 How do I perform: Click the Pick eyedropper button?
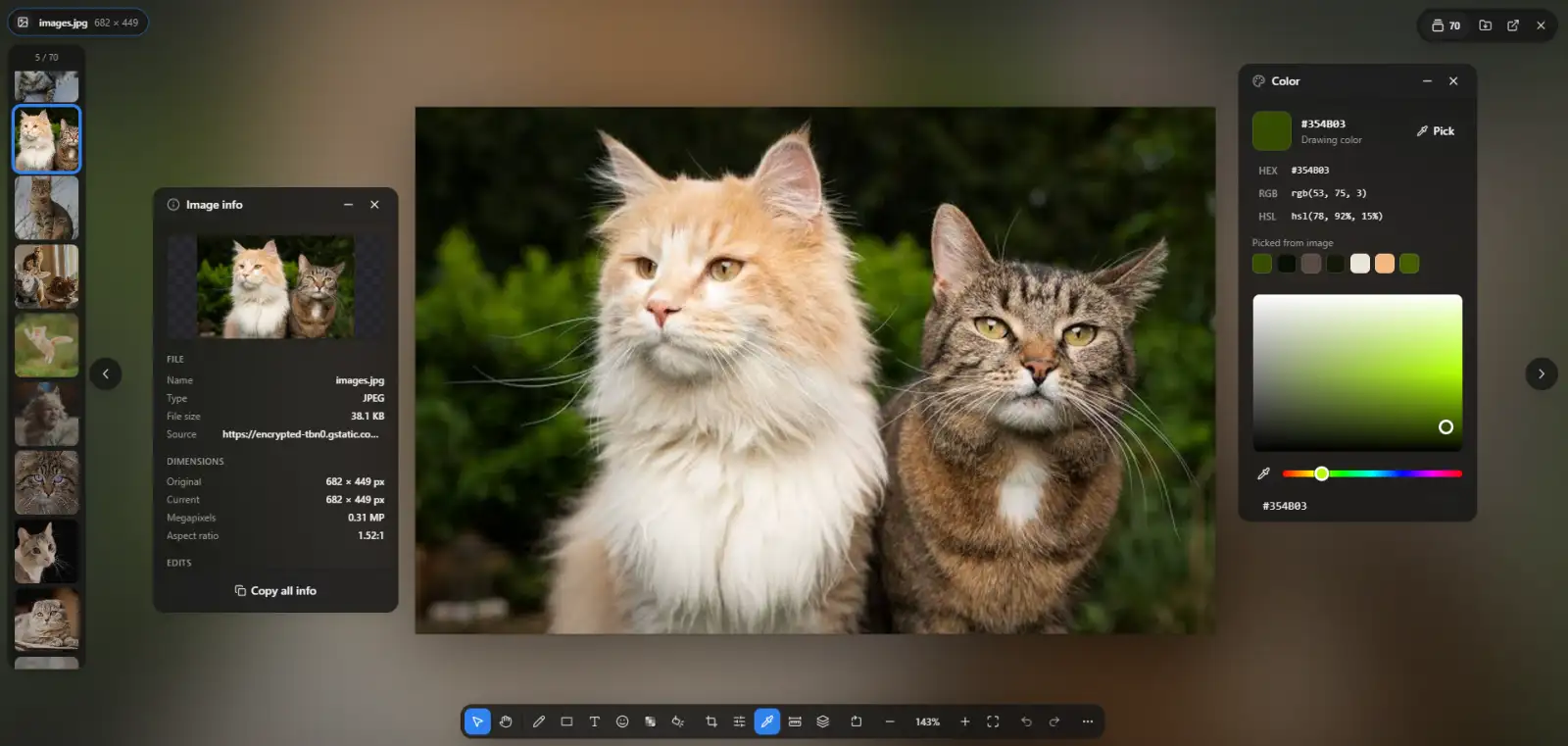point(1436,130)
